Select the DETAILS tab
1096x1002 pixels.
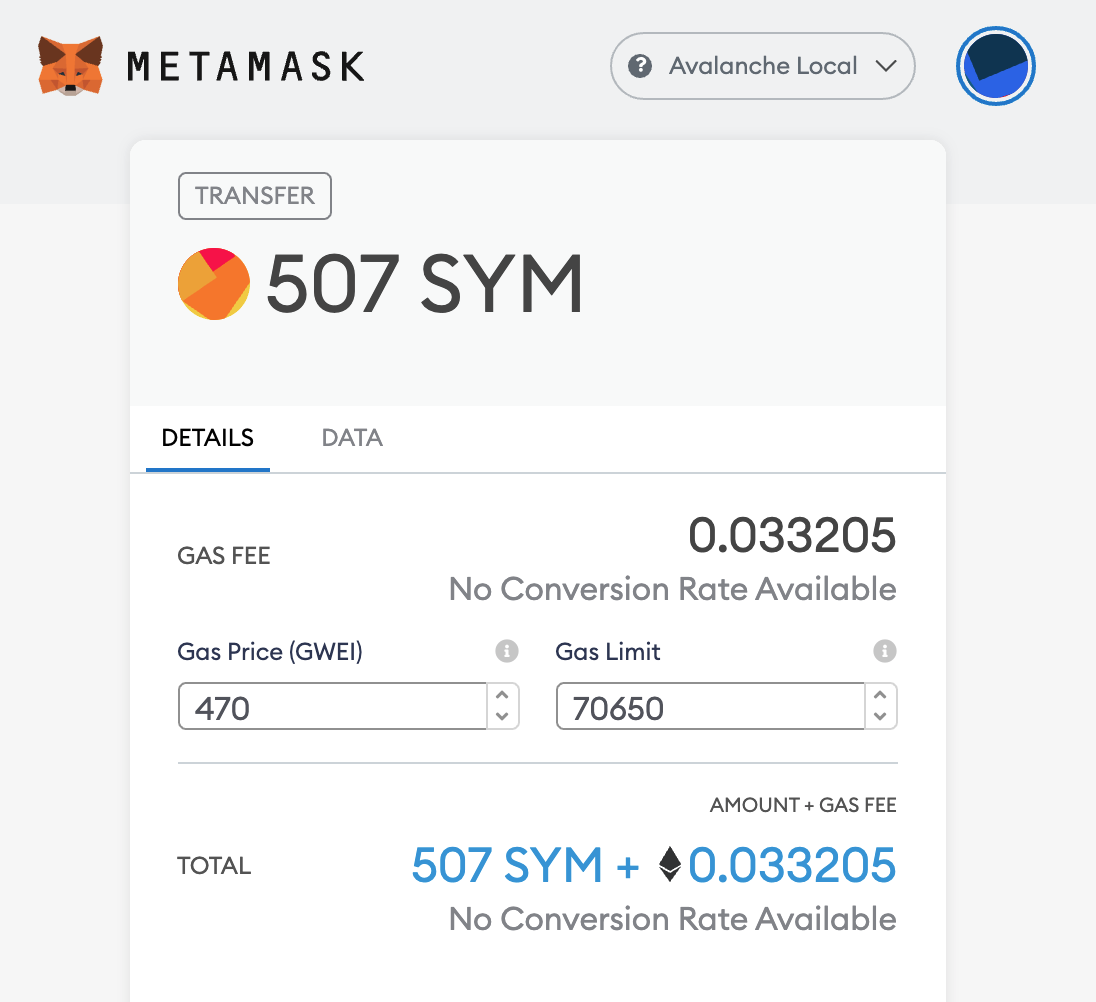(208, 437)
